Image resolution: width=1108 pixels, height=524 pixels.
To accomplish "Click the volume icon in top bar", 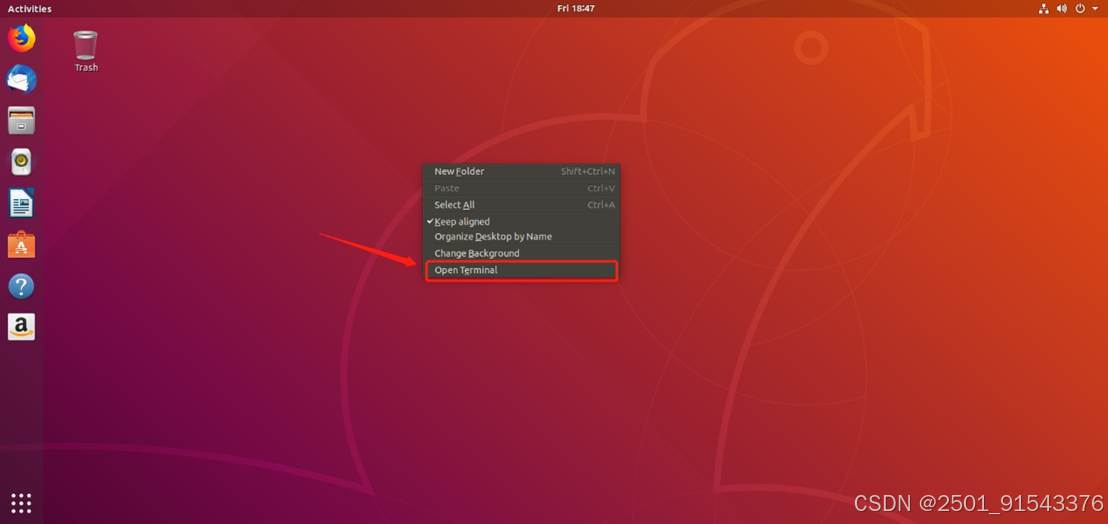I will point(1061,8).
